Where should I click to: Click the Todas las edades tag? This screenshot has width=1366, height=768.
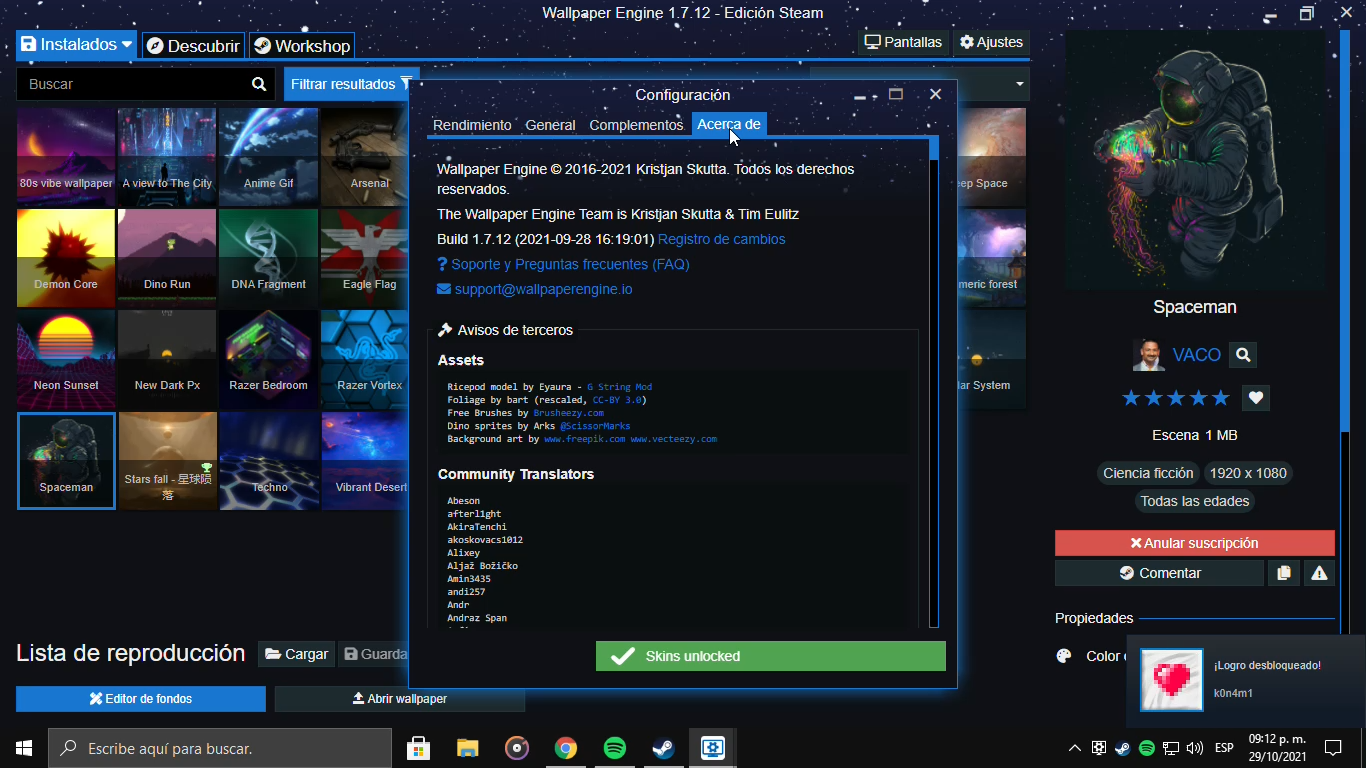pyautogui.click(x=1195, y=501)
